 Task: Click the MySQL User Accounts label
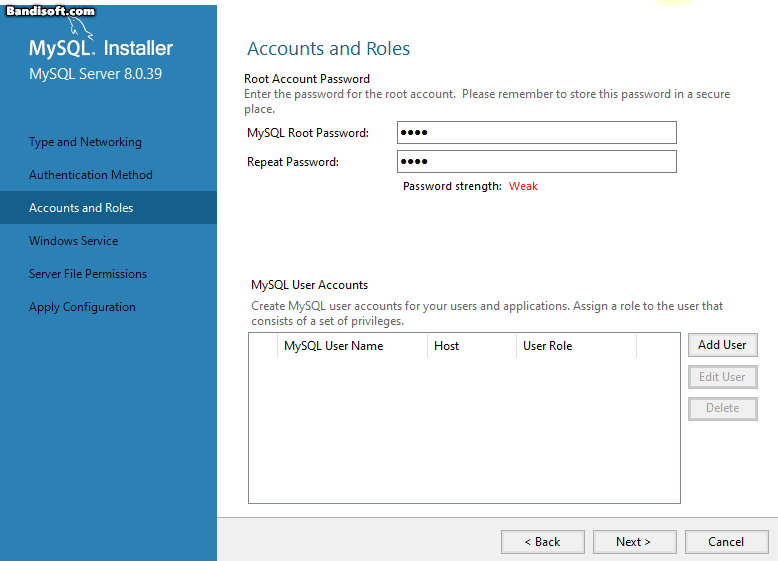tap(310, 285)
